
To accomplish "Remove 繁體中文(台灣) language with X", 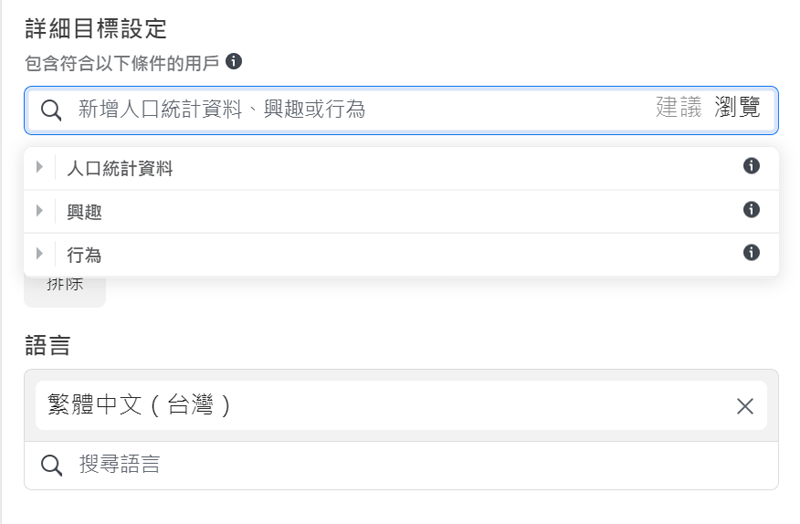I will 745,405.
